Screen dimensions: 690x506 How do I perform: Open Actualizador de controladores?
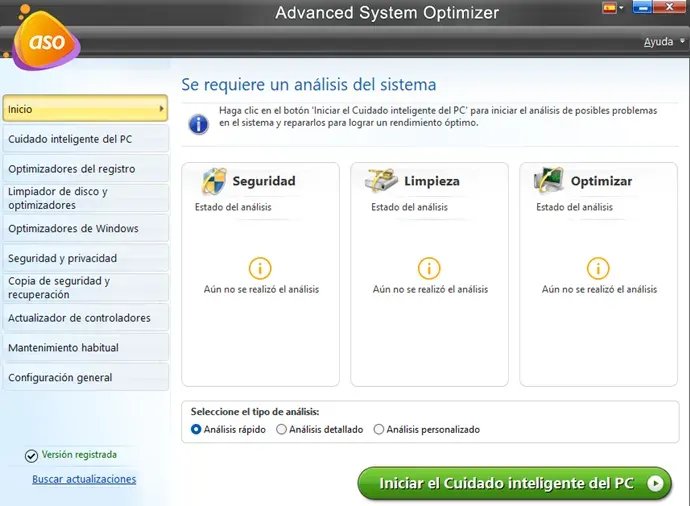pos(85,318)
